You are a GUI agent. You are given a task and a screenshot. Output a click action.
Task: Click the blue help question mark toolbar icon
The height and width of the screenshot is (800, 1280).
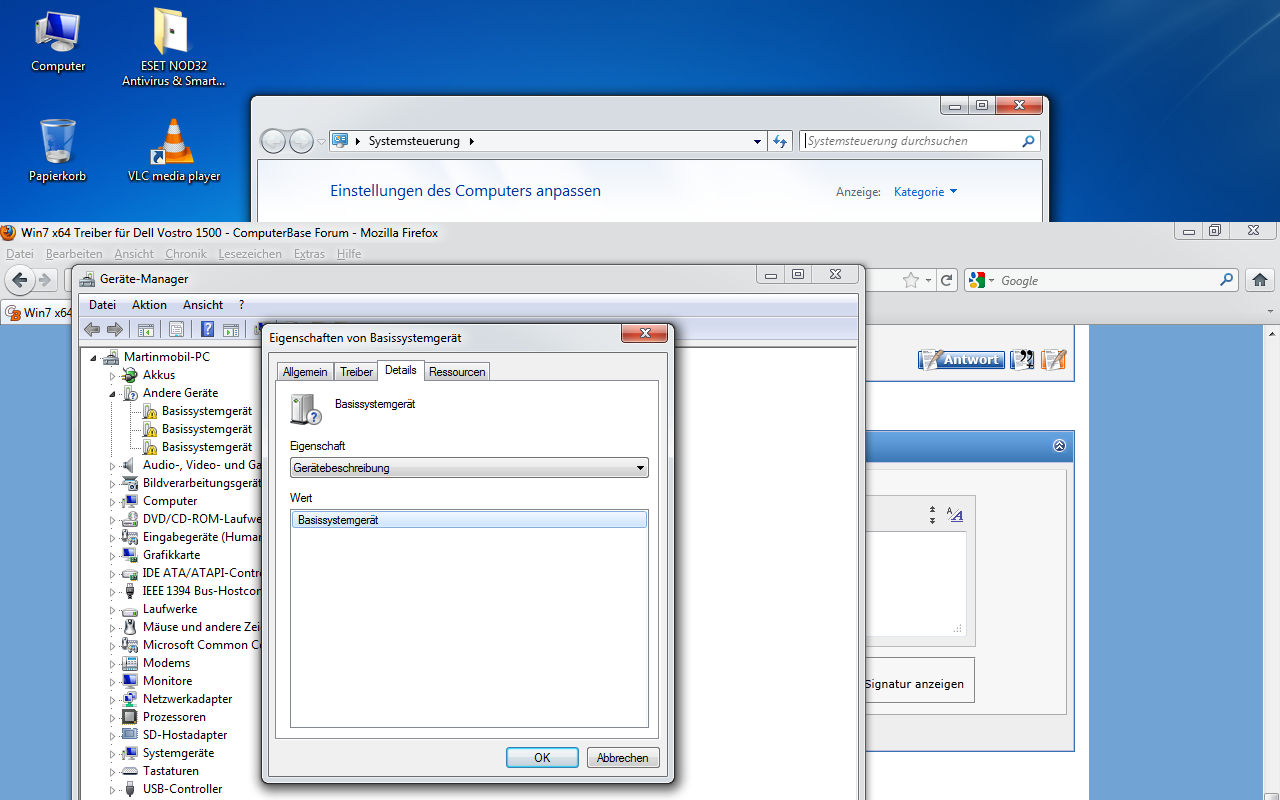point(208,329)
